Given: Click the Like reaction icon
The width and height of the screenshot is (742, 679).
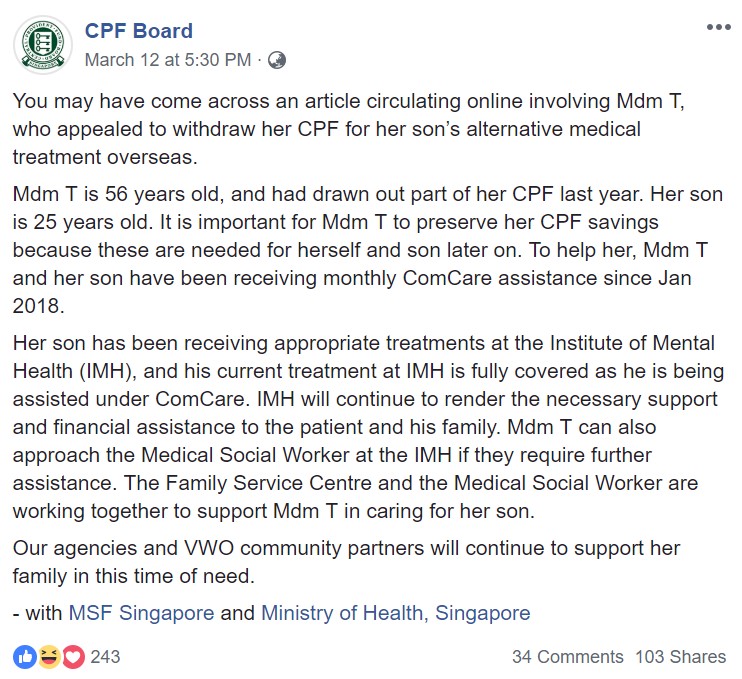Looking at the screenshot, I should point(25,657).
